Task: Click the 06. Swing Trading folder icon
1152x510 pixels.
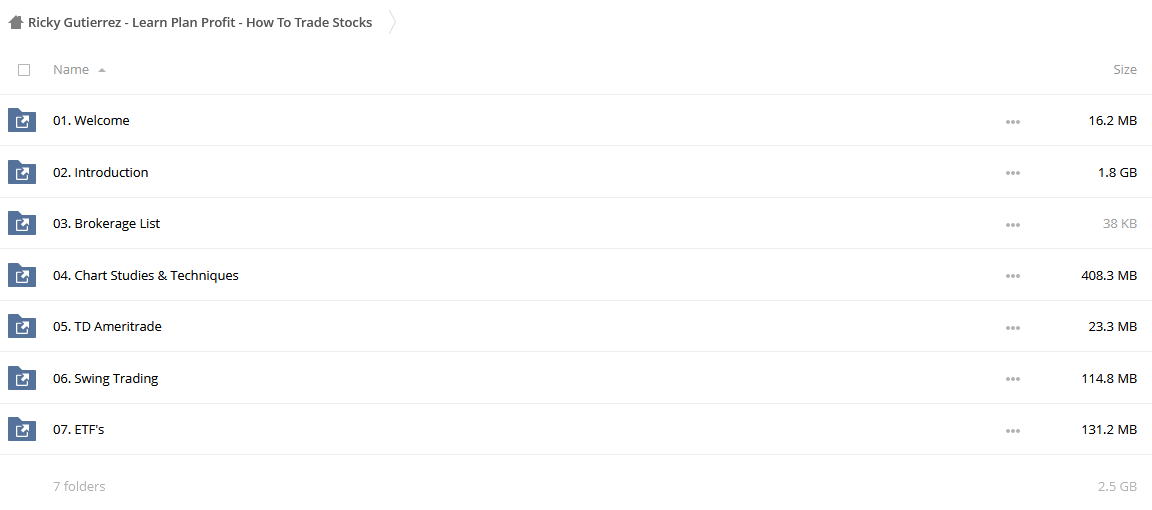Action: (22, 378)
